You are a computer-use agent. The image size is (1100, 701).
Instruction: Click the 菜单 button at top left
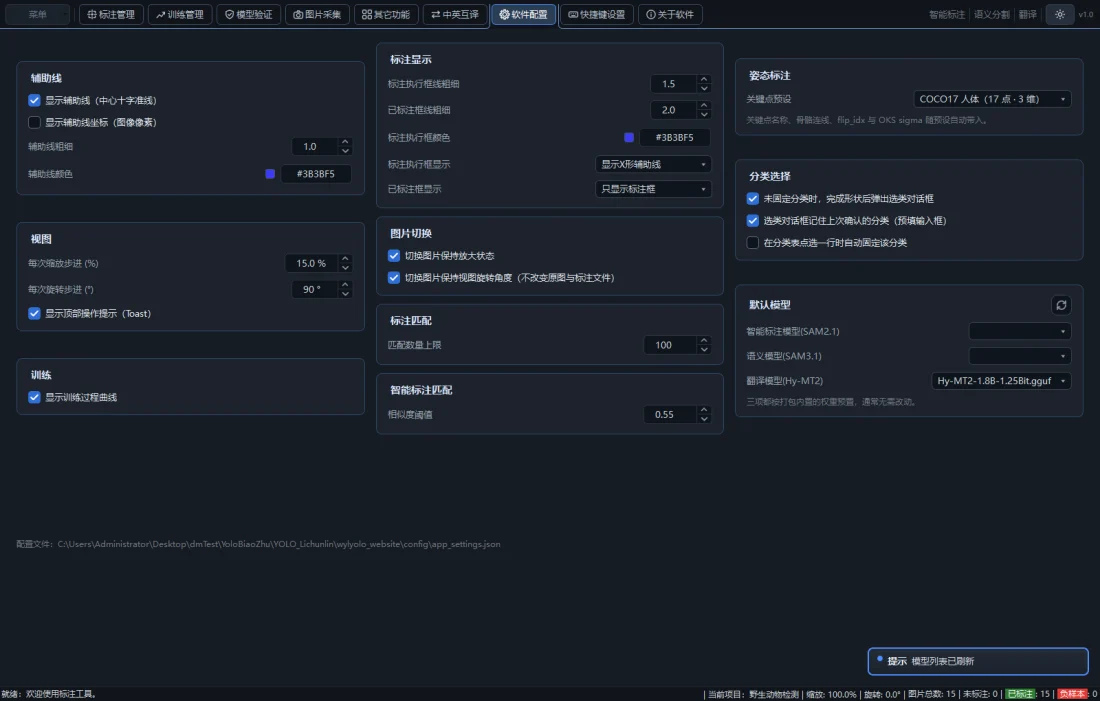pos(38,14)
